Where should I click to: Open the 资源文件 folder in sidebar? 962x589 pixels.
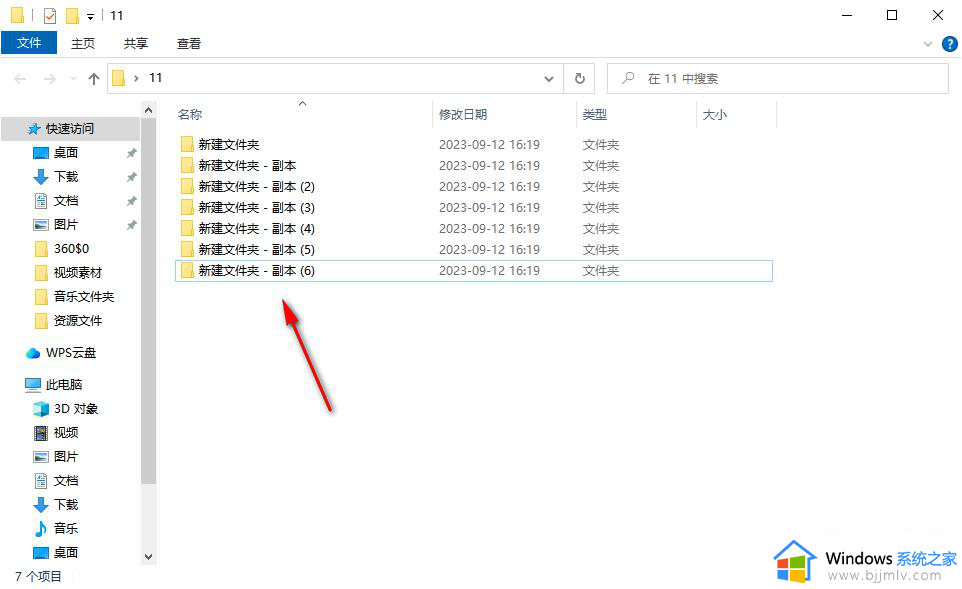(77, 320)
